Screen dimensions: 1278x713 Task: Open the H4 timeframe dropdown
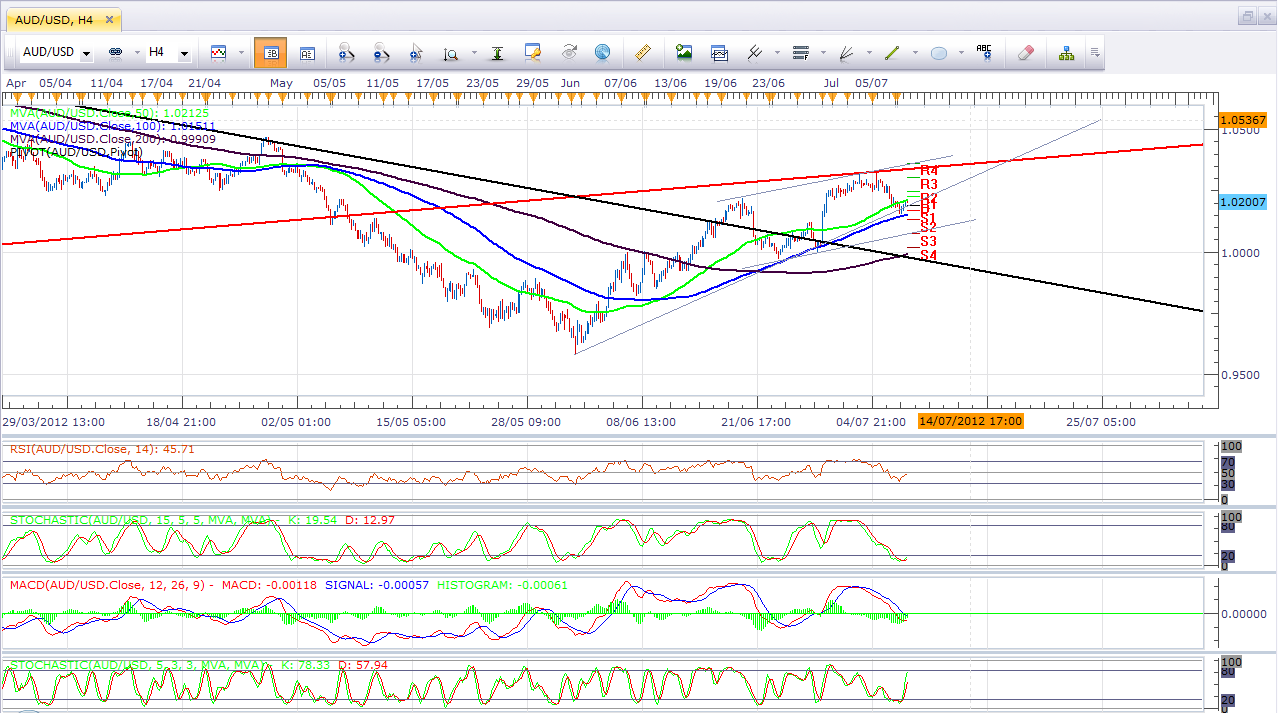tap(184, 53)
